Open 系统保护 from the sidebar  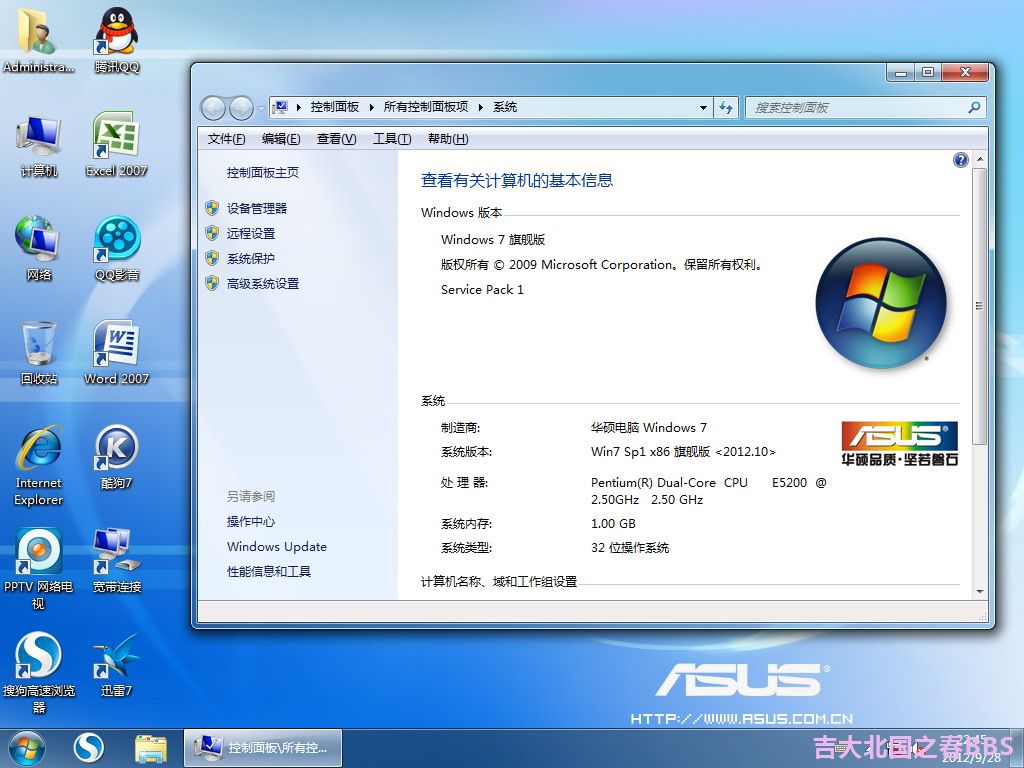point(251,259)
